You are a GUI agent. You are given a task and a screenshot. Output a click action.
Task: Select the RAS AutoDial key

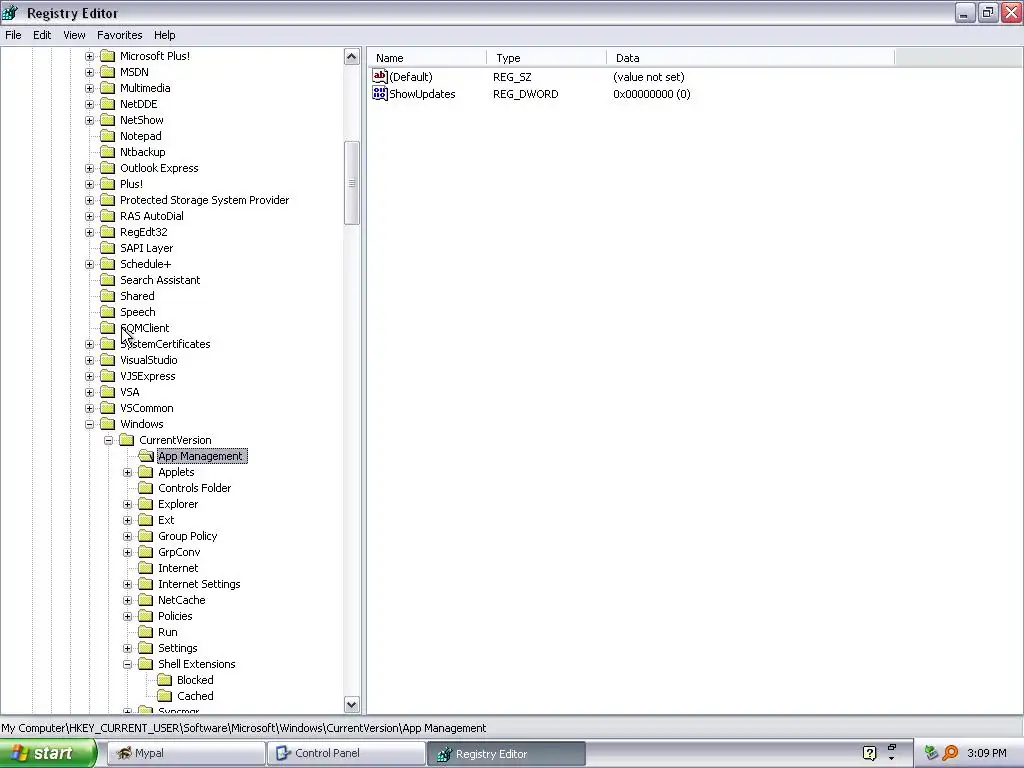pos(152,216)
